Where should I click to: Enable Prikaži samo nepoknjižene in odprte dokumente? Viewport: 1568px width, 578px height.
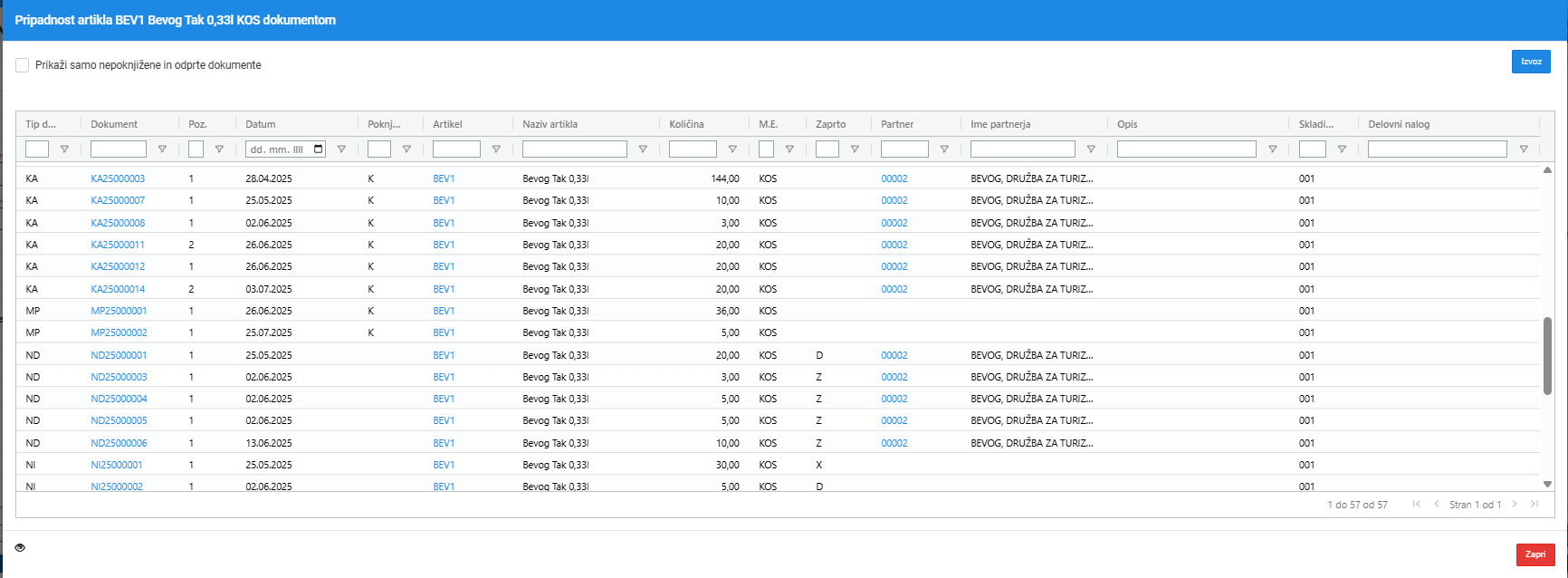(x=23, y=65)
